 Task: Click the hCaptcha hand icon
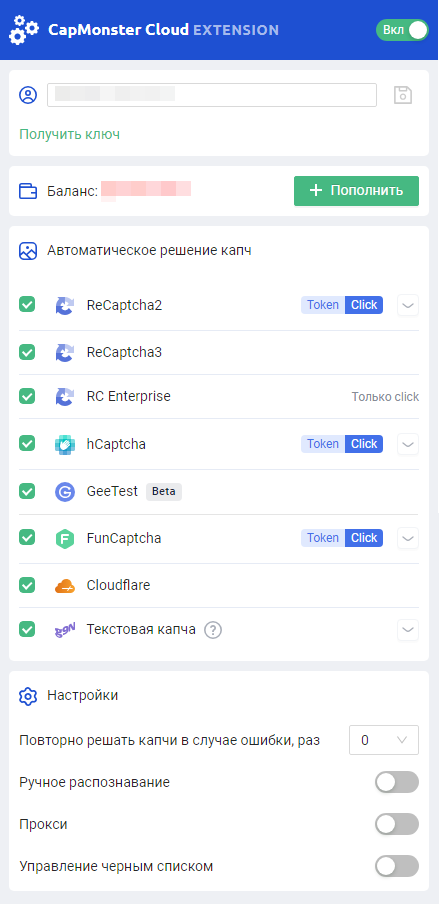pyautogui.click(x=65, y=445)
